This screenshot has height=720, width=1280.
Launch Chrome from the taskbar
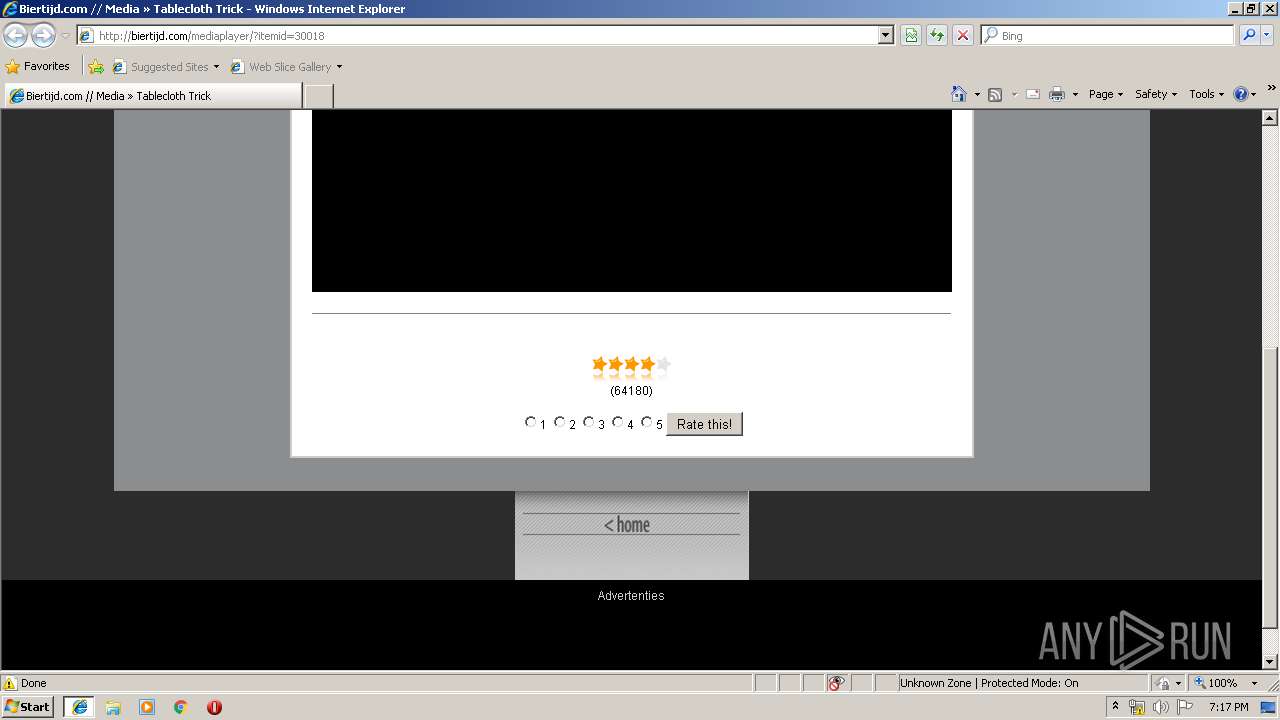click(181, 707)
